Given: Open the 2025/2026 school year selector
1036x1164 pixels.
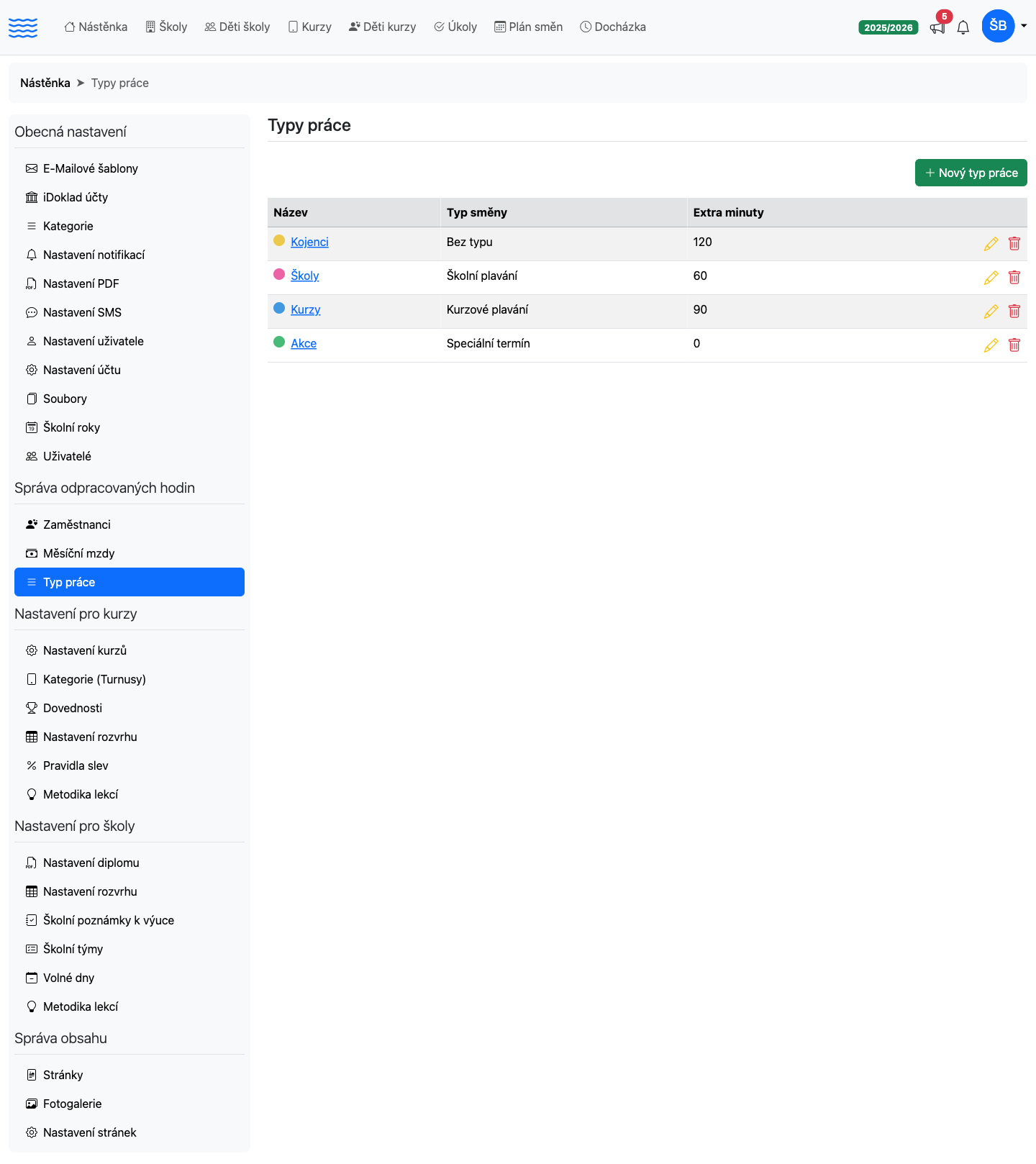Looking at the screenshot, I should click(x=889, y=27).
